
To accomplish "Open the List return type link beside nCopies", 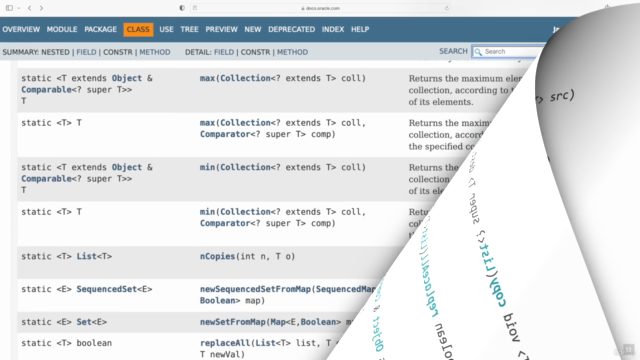I will (x=87, y=256).
